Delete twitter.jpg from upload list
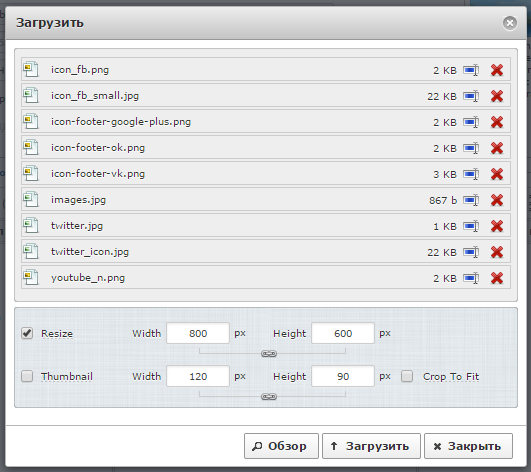The height and width of the screenshot is (472, 531). tap(497, 226)
